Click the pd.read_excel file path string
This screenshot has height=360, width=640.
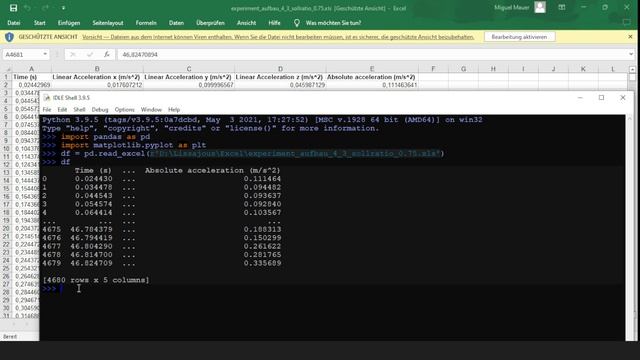point(296,153)
